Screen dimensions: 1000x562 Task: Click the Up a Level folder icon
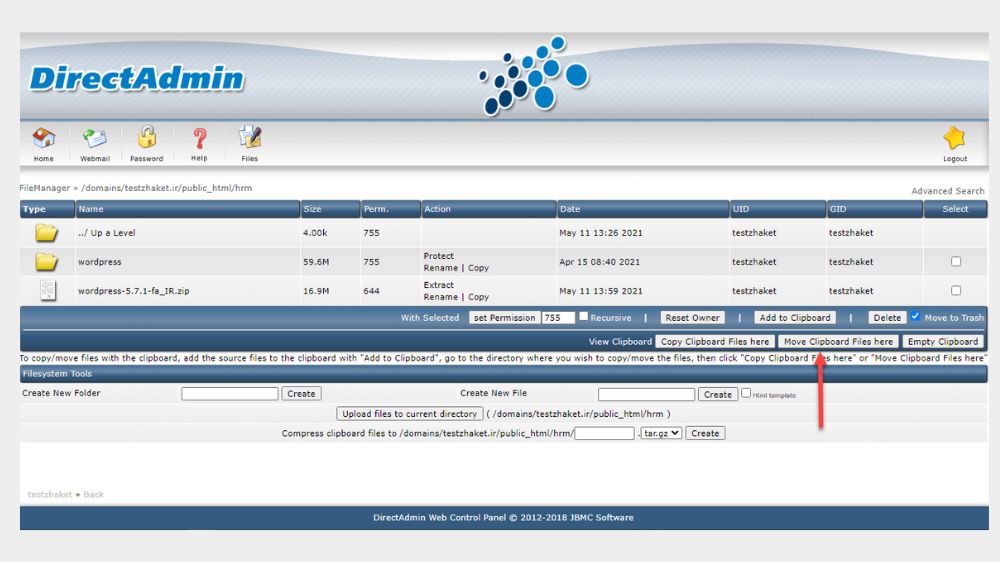46,233
